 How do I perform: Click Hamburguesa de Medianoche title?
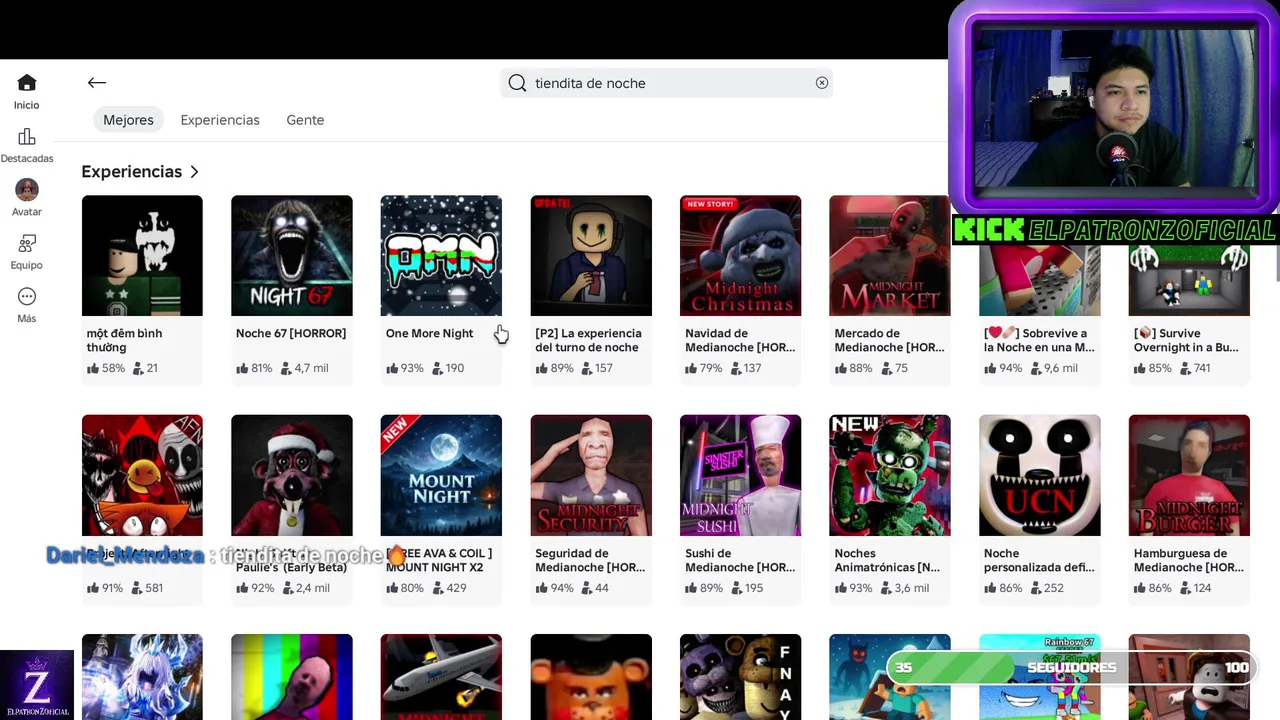point(1189,560)
